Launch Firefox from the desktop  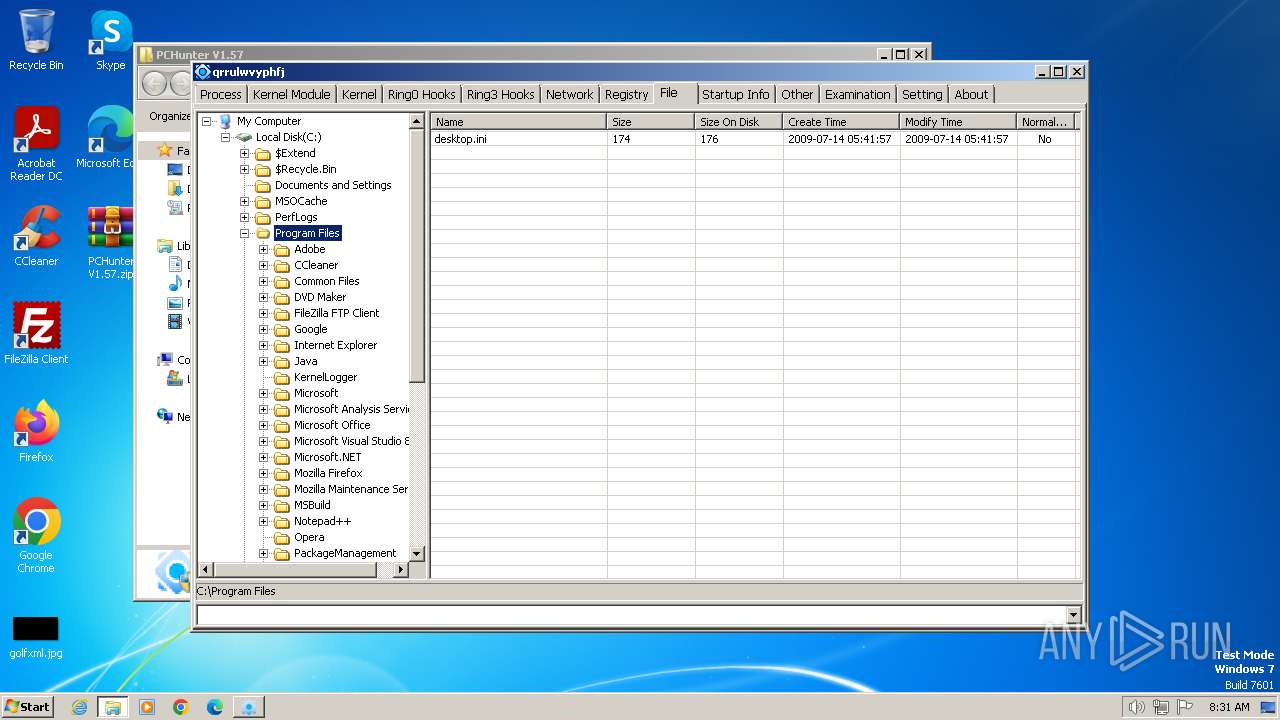pyautogui.click(x=36, y=432)
